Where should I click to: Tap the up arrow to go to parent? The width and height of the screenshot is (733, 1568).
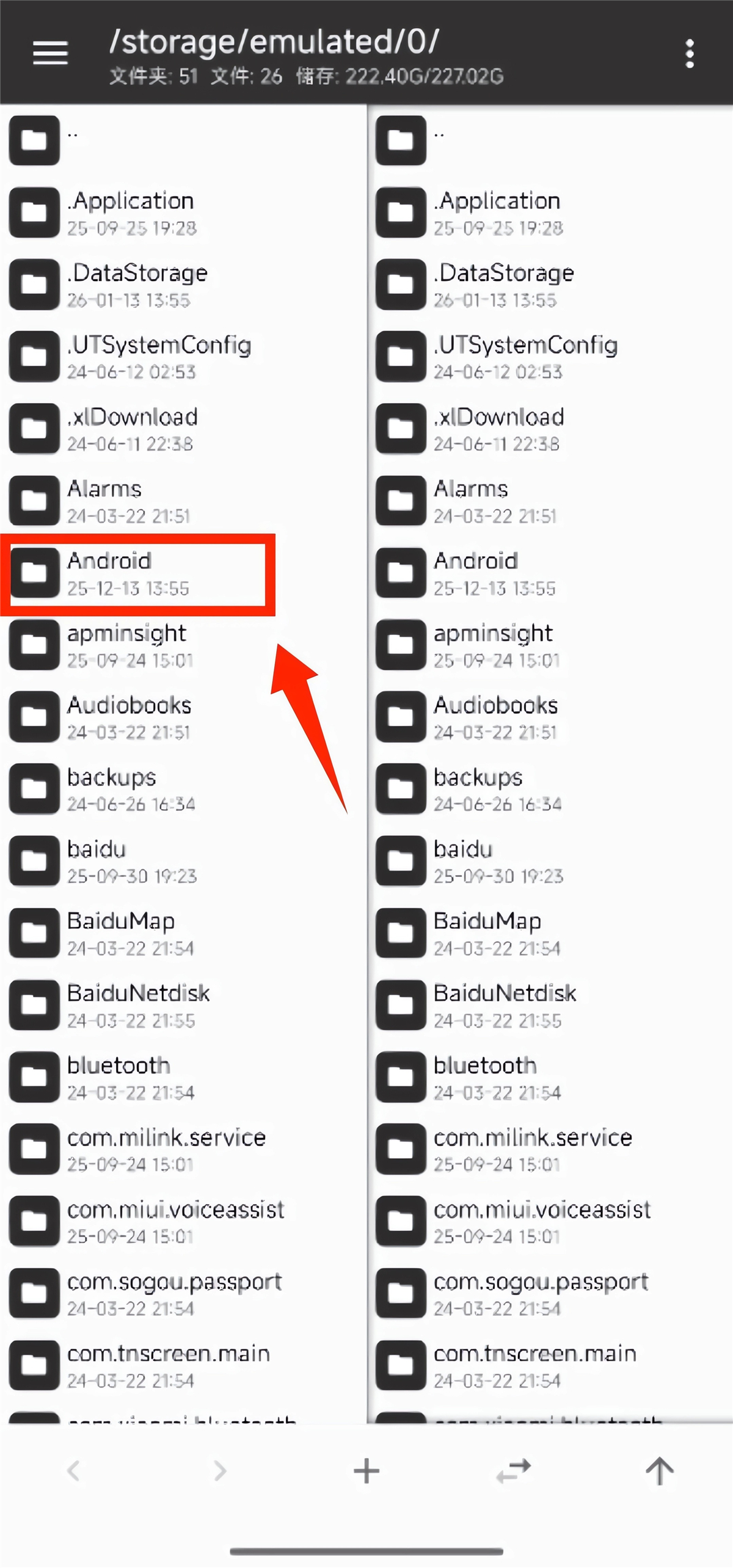pos(660,1470)
